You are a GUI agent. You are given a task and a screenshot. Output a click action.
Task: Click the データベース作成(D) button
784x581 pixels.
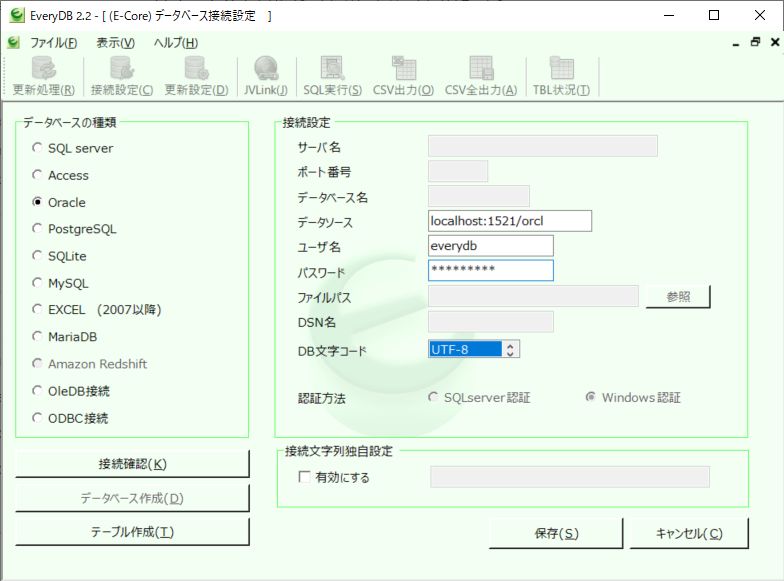tap(132, 498)
